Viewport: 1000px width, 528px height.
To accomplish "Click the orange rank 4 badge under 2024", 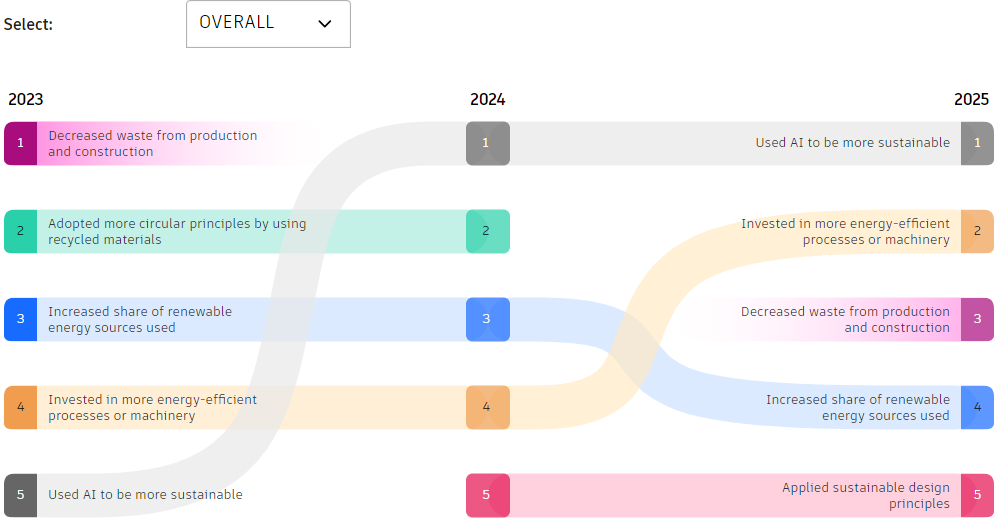I will [487, 407].
